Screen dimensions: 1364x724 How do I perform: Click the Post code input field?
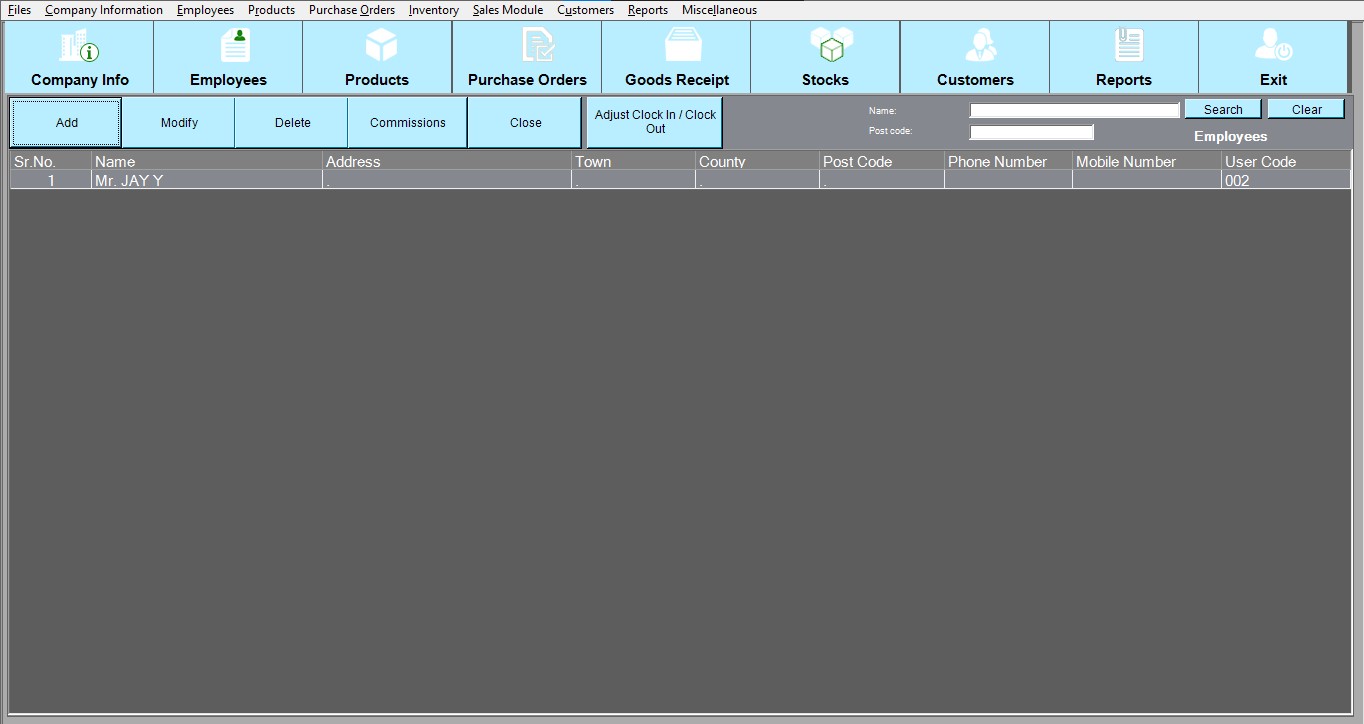pyautogui.click(x=1031, y=132)
